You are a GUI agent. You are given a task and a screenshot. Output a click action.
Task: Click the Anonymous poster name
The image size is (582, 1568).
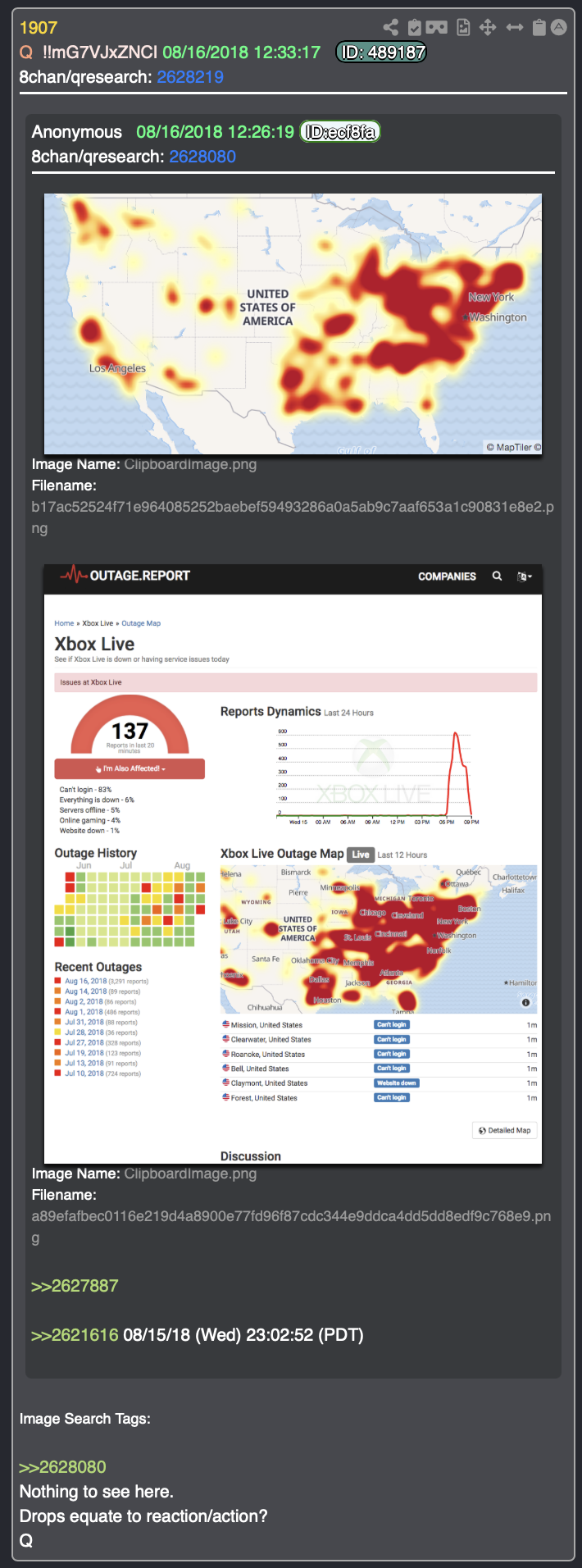tap(77, 132)
